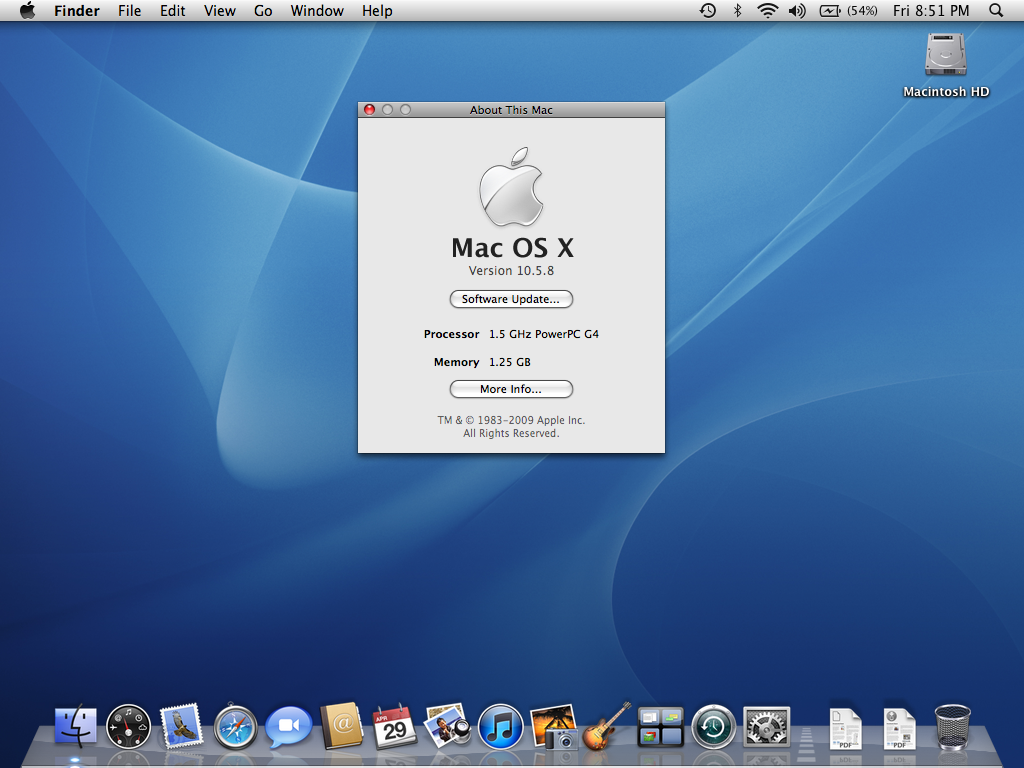Viewport: 1024px width, 768px height.
Task: Click the Processor label
Action: click(451, 334)
